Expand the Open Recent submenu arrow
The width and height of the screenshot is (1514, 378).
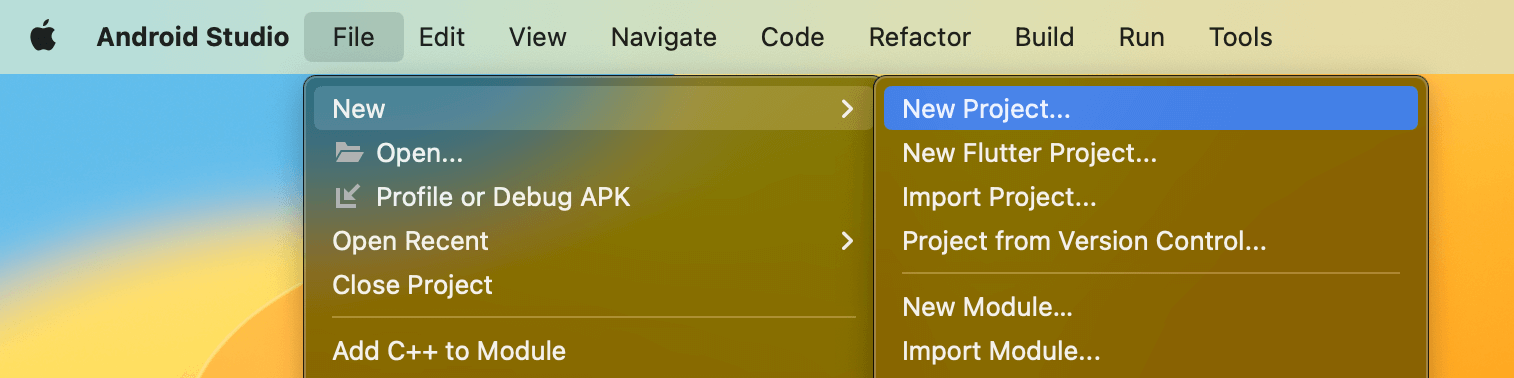[847, 241]
